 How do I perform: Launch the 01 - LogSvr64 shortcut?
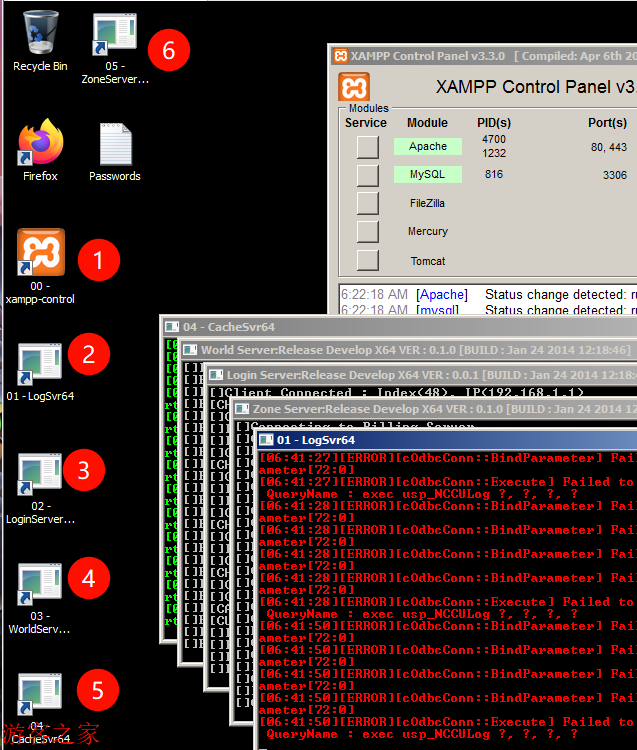pos(40,364)
